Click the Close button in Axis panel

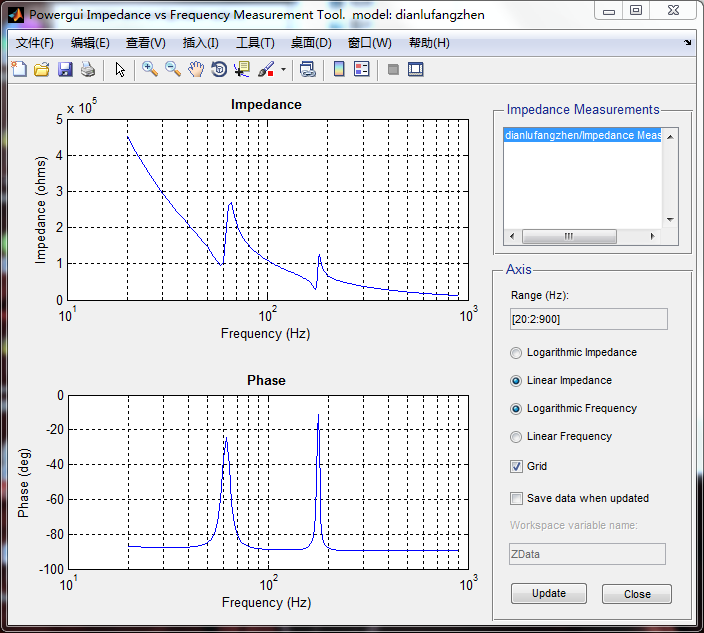pyautogui.click(x=637, y=594)
